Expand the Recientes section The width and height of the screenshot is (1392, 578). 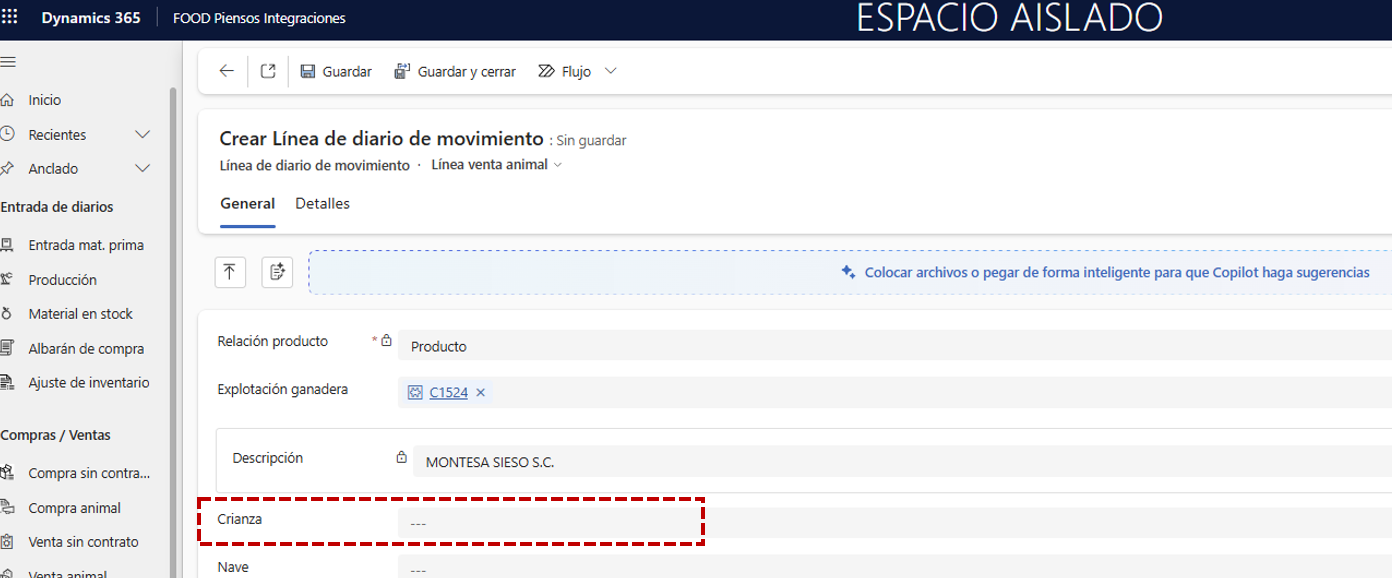tap(142, 135)
